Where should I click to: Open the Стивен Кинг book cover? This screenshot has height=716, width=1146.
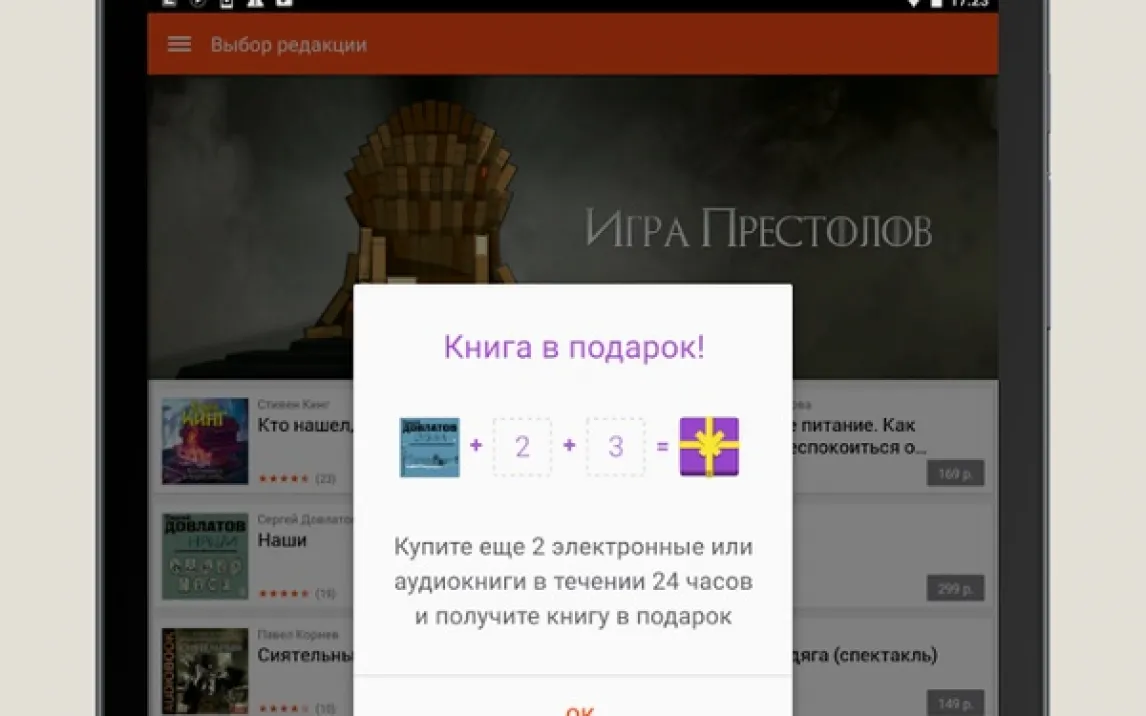[205, 441]
